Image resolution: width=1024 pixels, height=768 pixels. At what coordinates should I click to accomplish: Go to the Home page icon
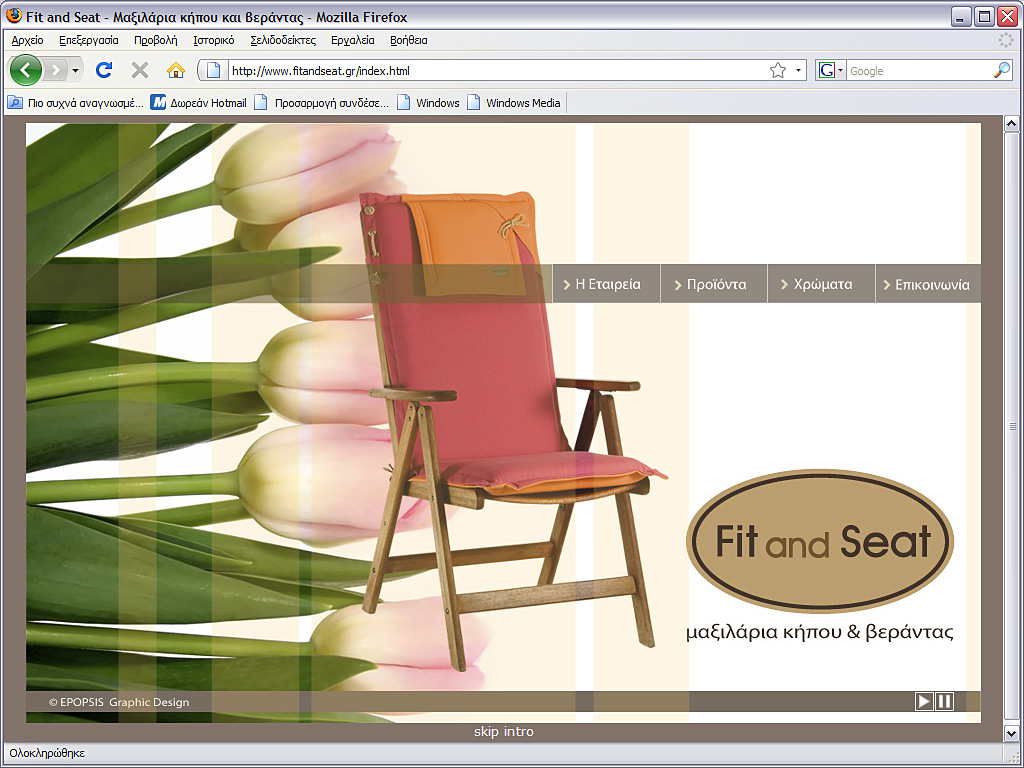(x=176, y=70)
